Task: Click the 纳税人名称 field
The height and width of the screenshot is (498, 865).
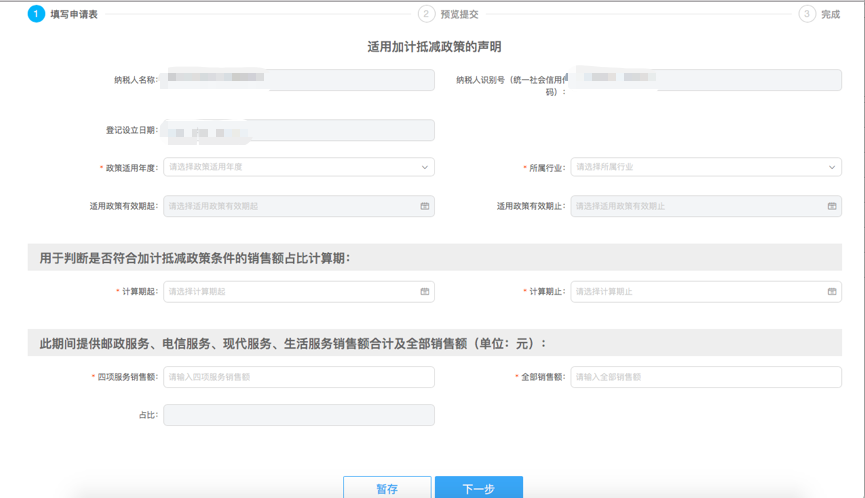Action: tap(298, 80)
